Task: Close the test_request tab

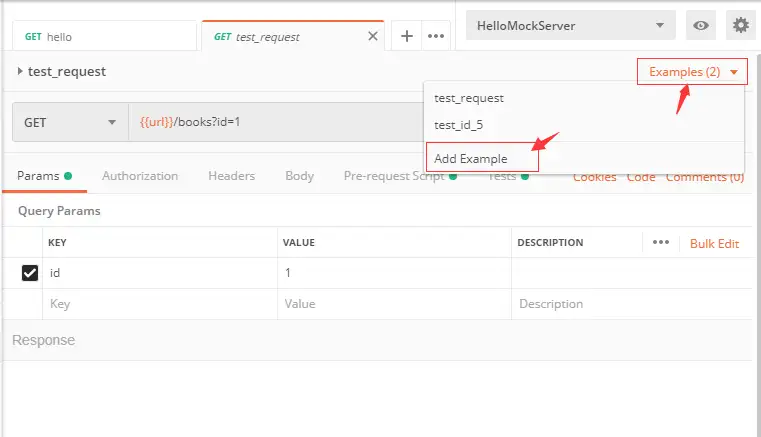Action: click(373, 36)
